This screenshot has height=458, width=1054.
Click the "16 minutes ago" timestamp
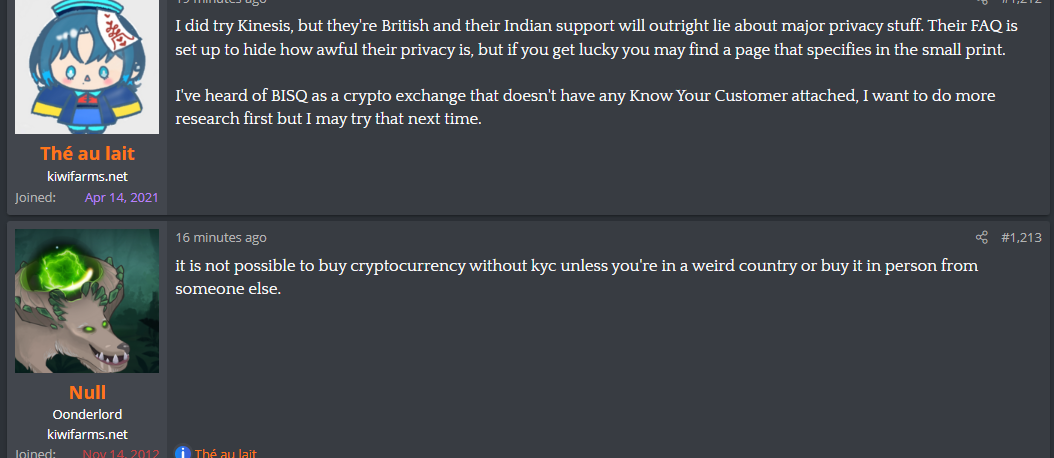[x=221, y=238]
